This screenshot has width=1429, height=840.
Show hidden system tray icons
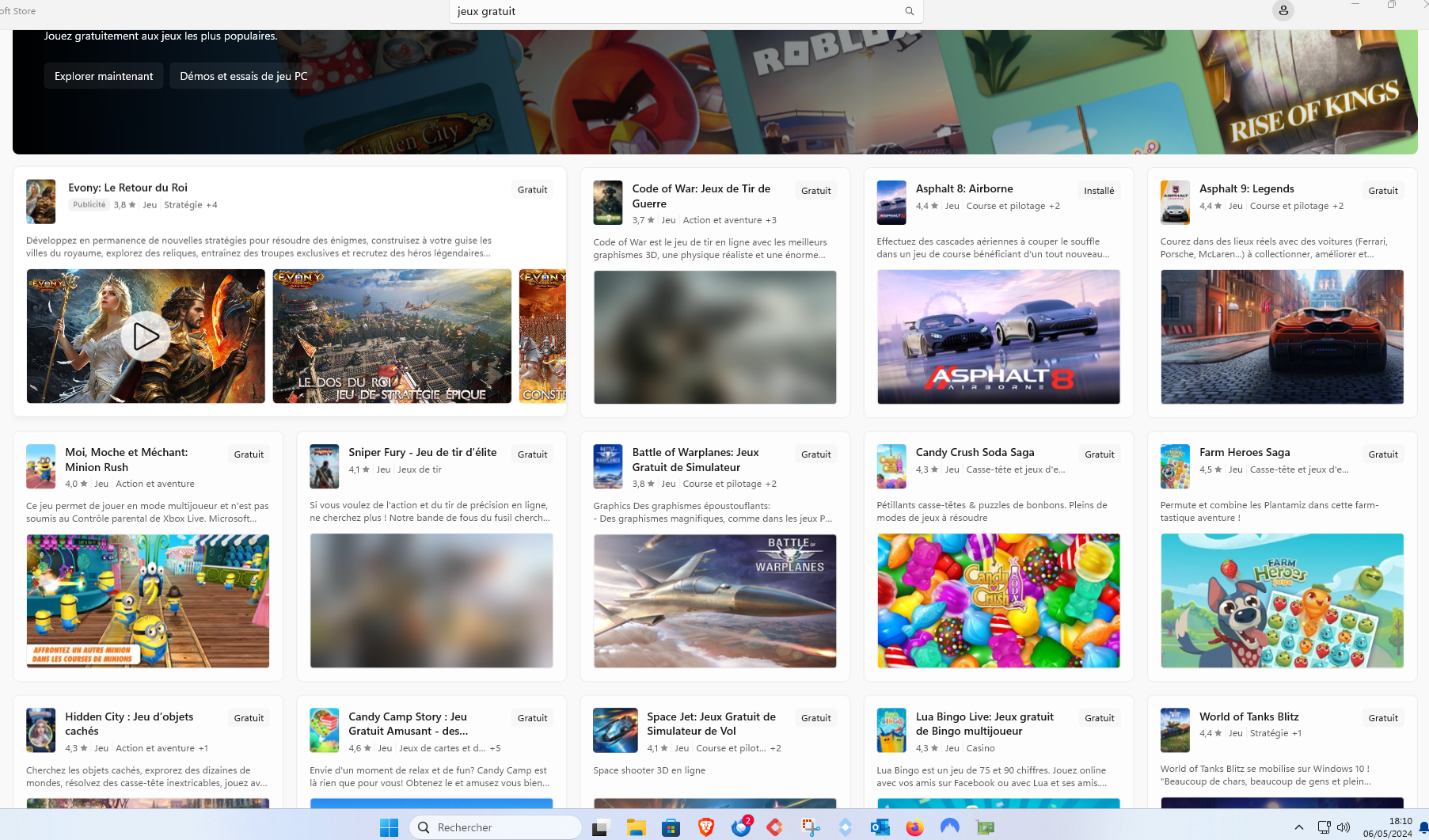[1298, 827]
